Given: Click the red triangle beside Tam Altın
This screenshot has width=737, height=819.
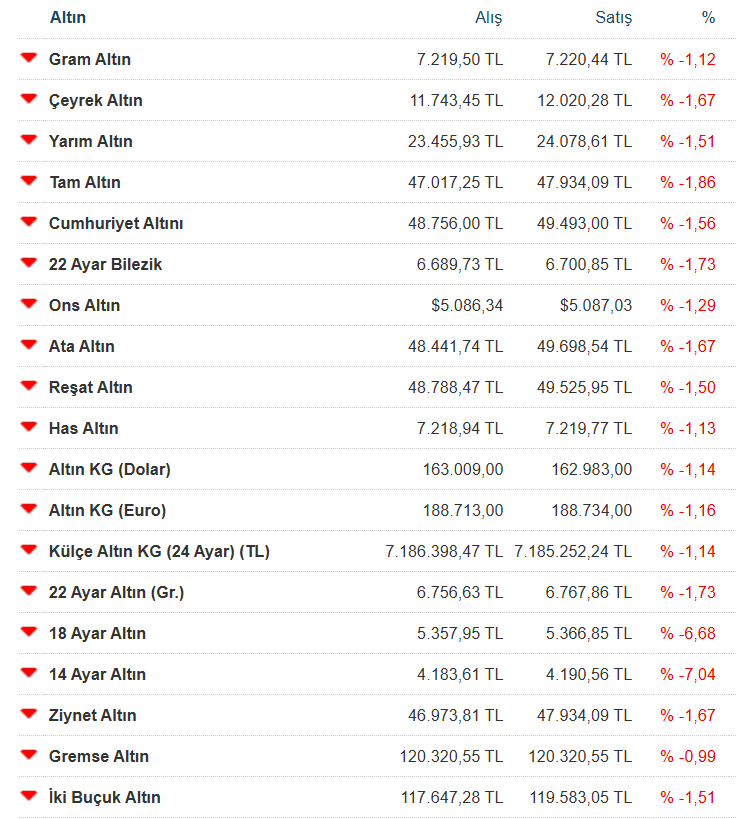Looking at the screenshot, I should click(x=28, y=181).
